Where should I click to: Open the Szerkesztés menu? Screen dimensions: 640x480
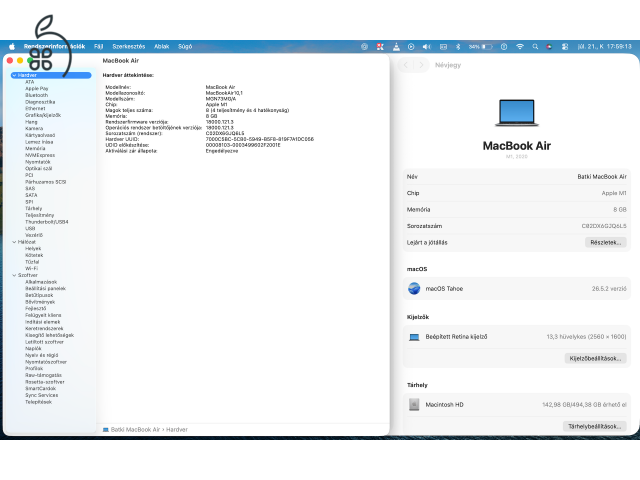tap(129, 47)
